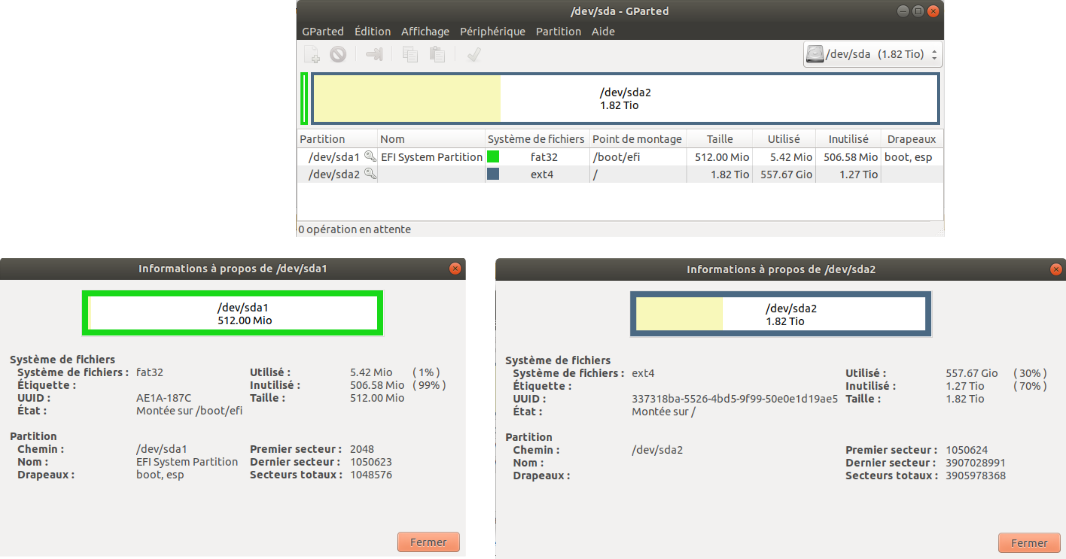Click the New partition toolbar icon

click(311, 54)
